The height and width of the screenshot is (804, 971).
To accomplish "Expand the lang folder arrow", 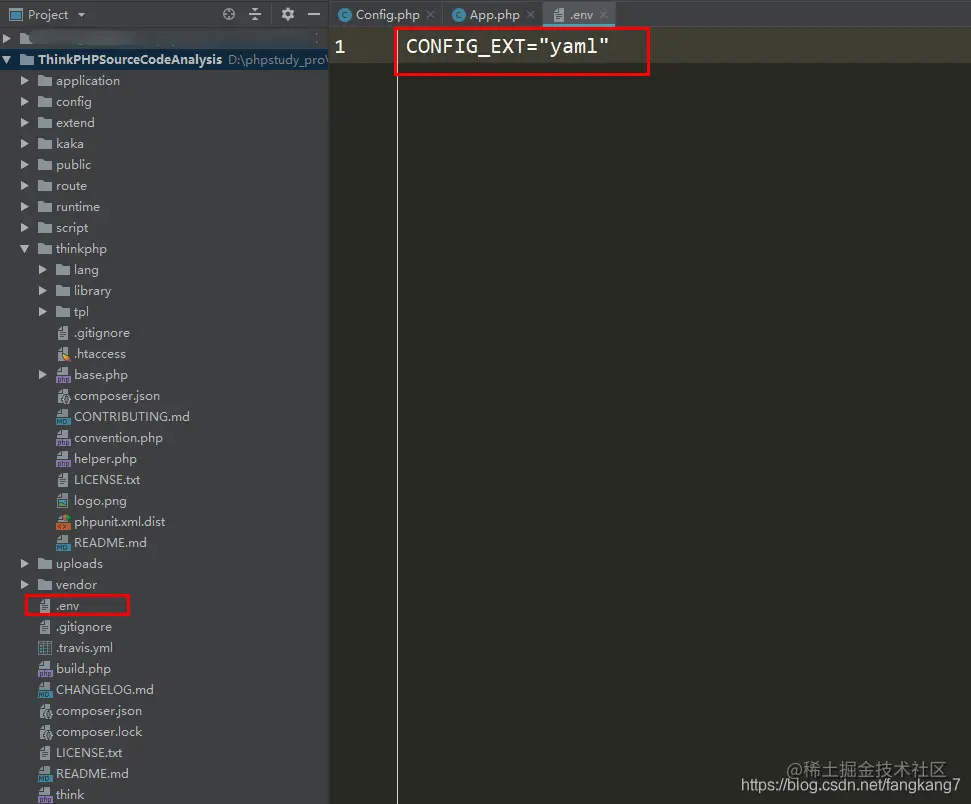I will (x=43, y=270).
